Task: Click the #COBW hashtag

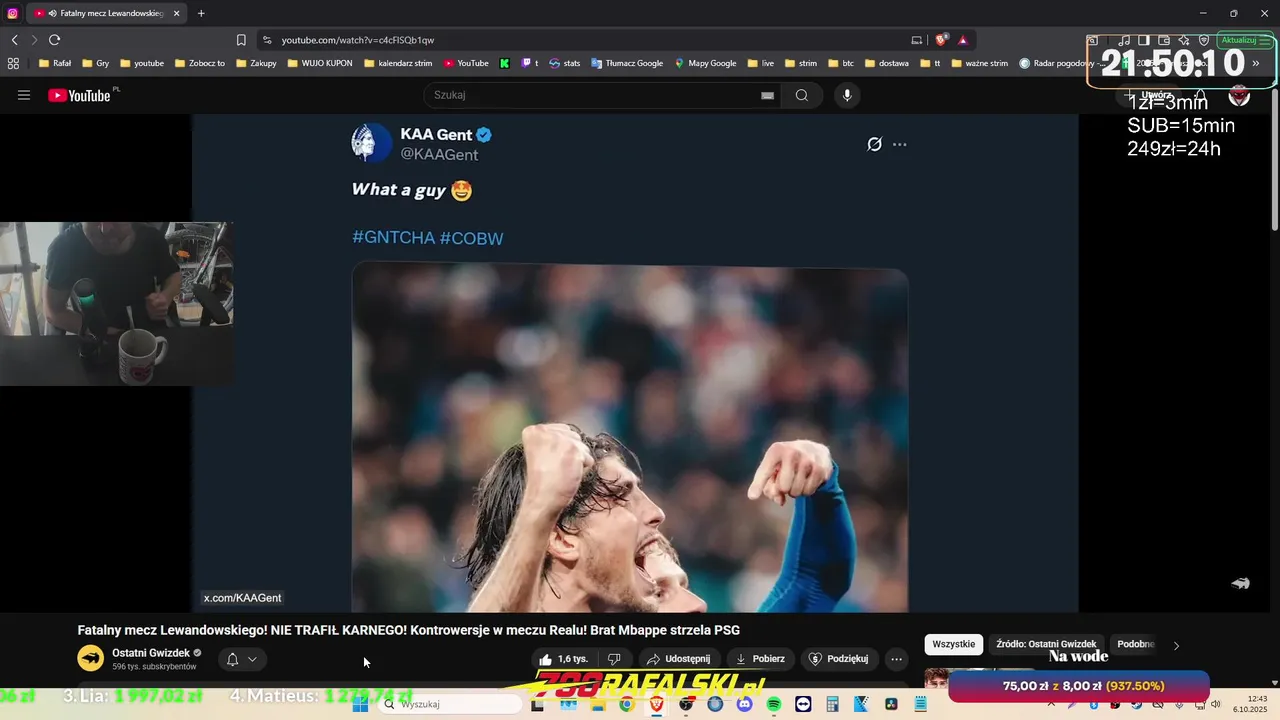Action: (471, 238)
